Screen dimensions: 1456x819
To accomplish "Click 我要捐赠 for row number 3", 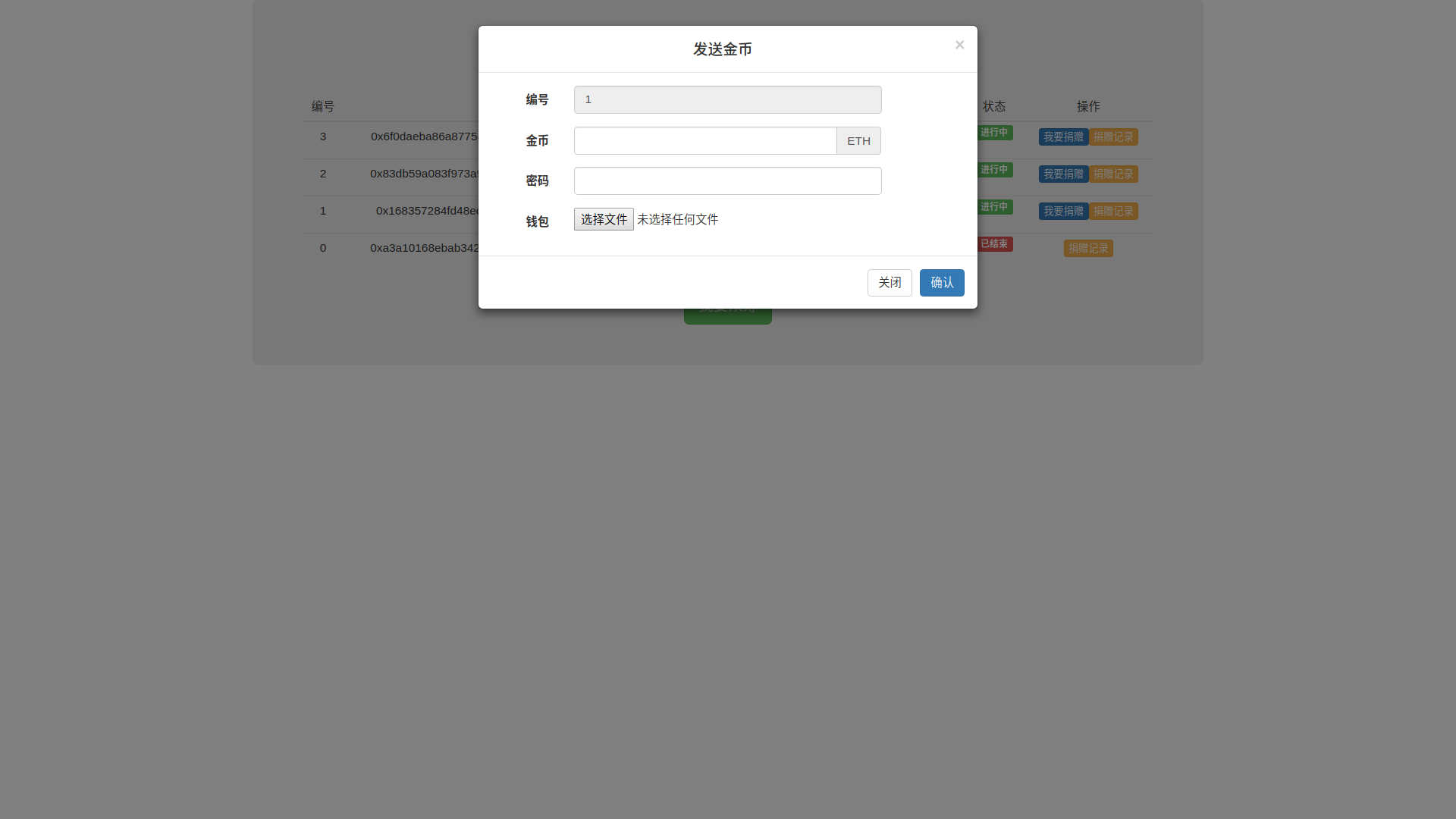I will pyautogui.click(x=1063, y=137).
